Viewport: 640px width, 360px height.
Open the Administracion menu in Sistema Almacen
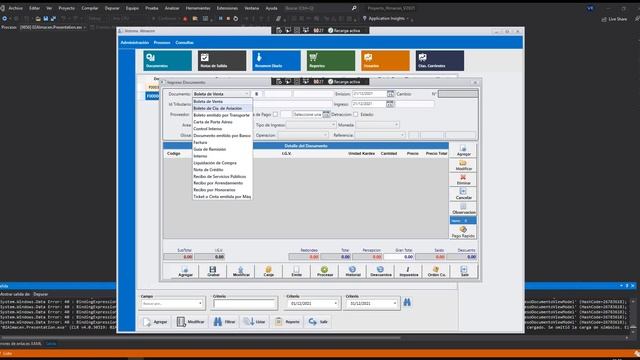click(135, 42)
